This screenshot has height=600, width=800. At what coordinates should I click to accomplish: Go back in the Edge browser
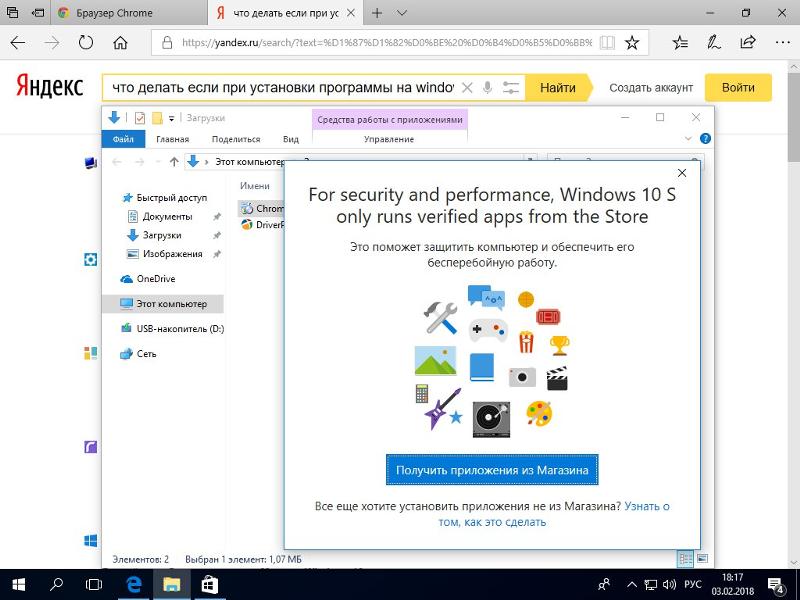click(18, 43)
